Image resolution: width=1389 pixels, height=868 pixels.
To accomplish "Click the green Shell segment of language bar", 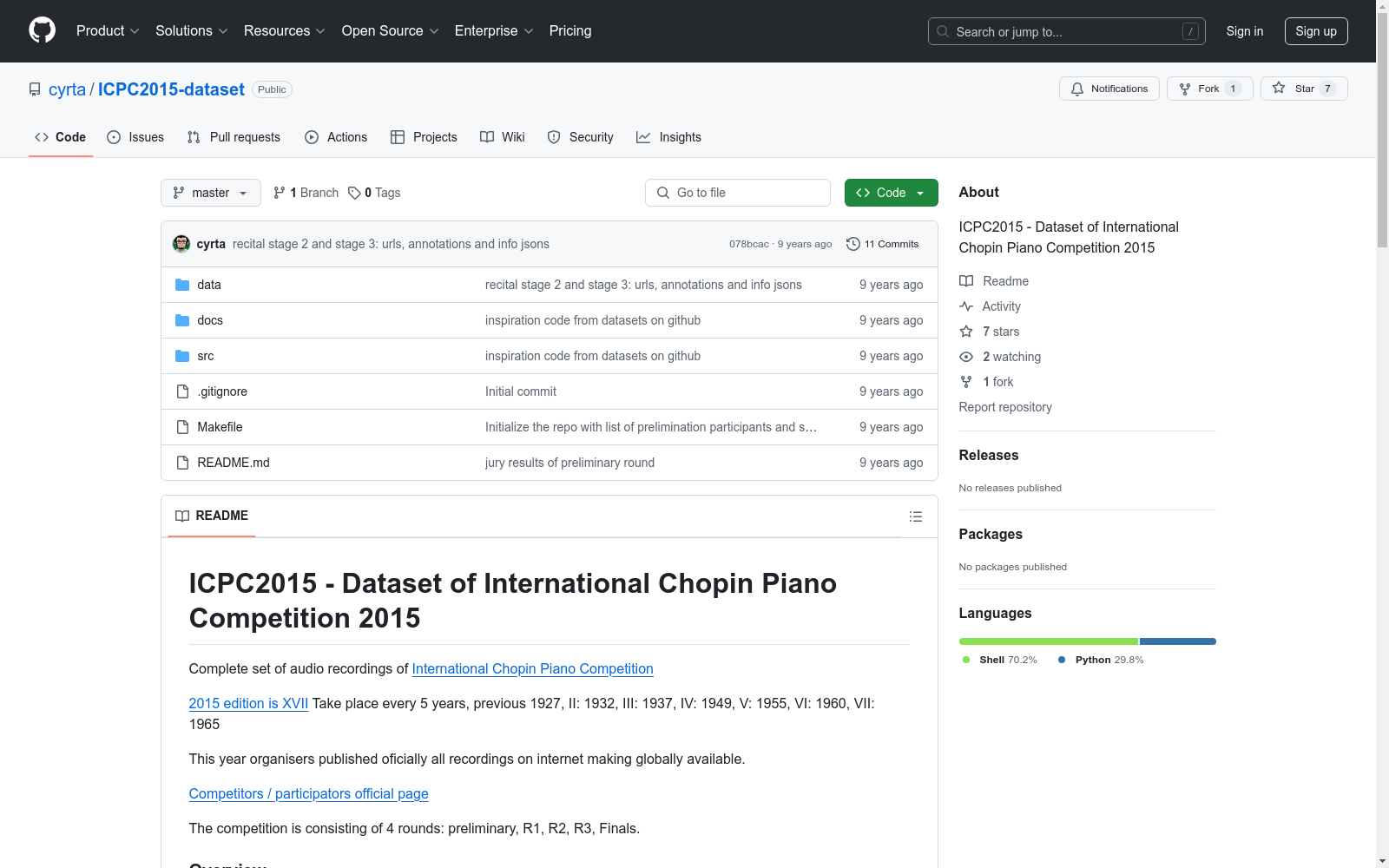I will click(x=1049, y=641).
